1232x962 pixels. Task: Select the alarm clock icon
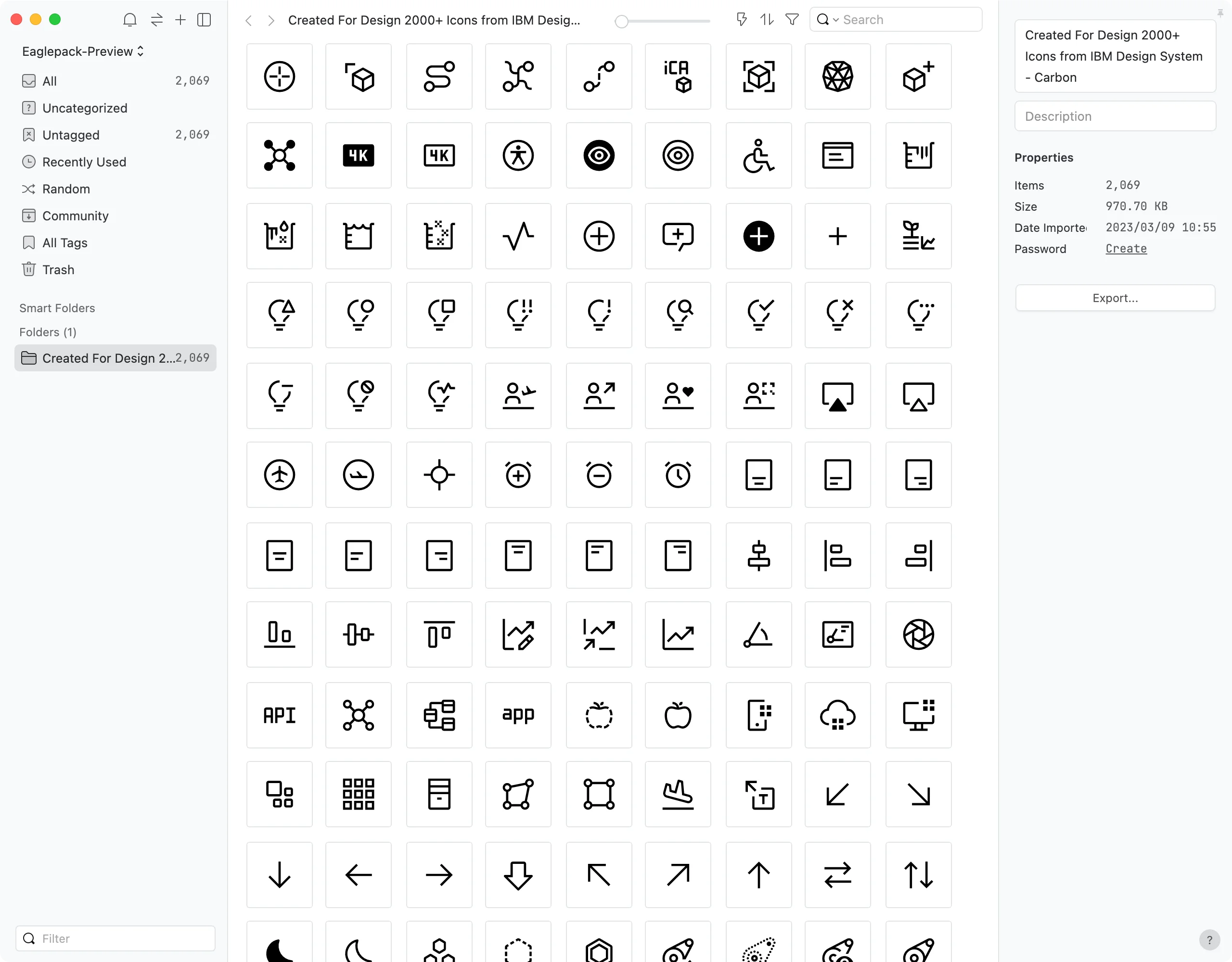(678, 475)
